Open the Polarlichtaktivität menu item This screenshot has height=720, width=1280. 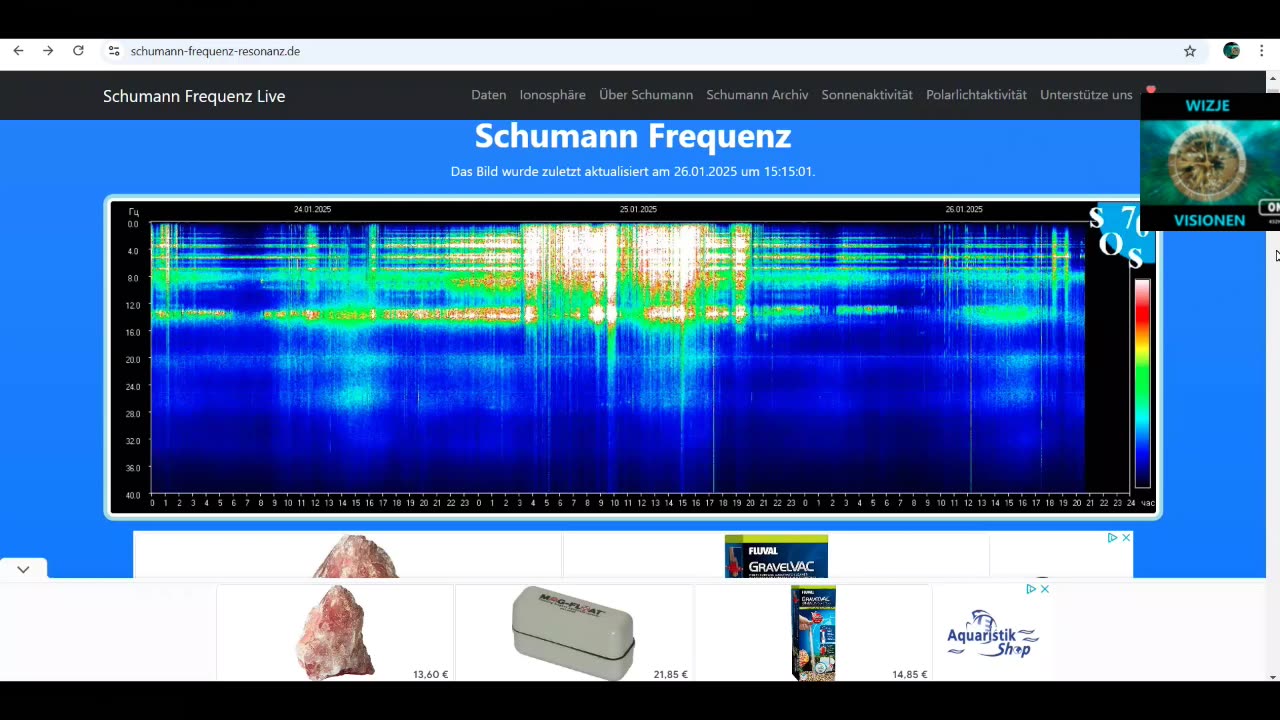coord(976,95)
